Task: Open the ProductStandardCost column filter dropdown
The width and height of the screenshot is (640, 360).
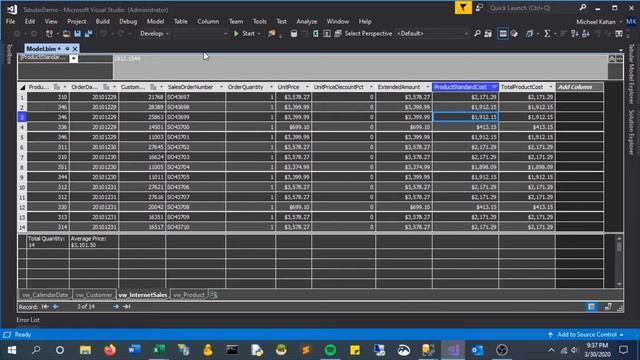Action: (x=494, y=87)
